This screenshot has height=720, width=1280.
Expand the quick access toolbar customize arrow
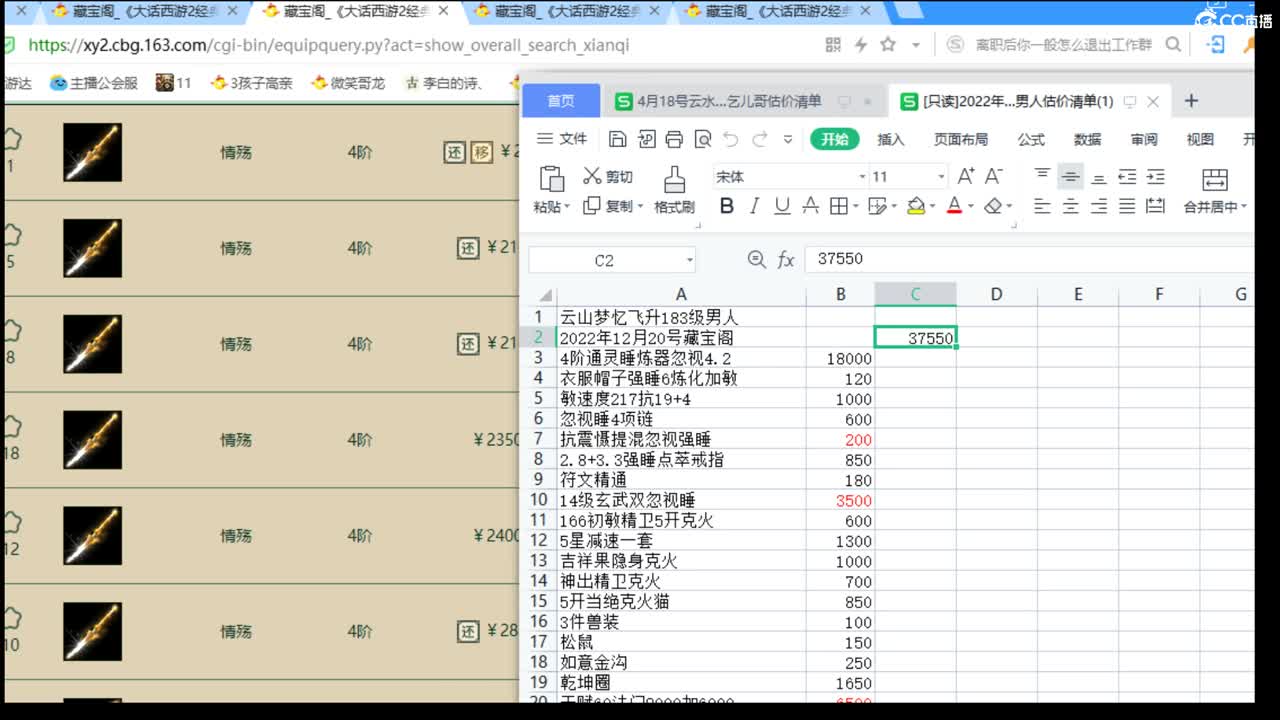788,140
